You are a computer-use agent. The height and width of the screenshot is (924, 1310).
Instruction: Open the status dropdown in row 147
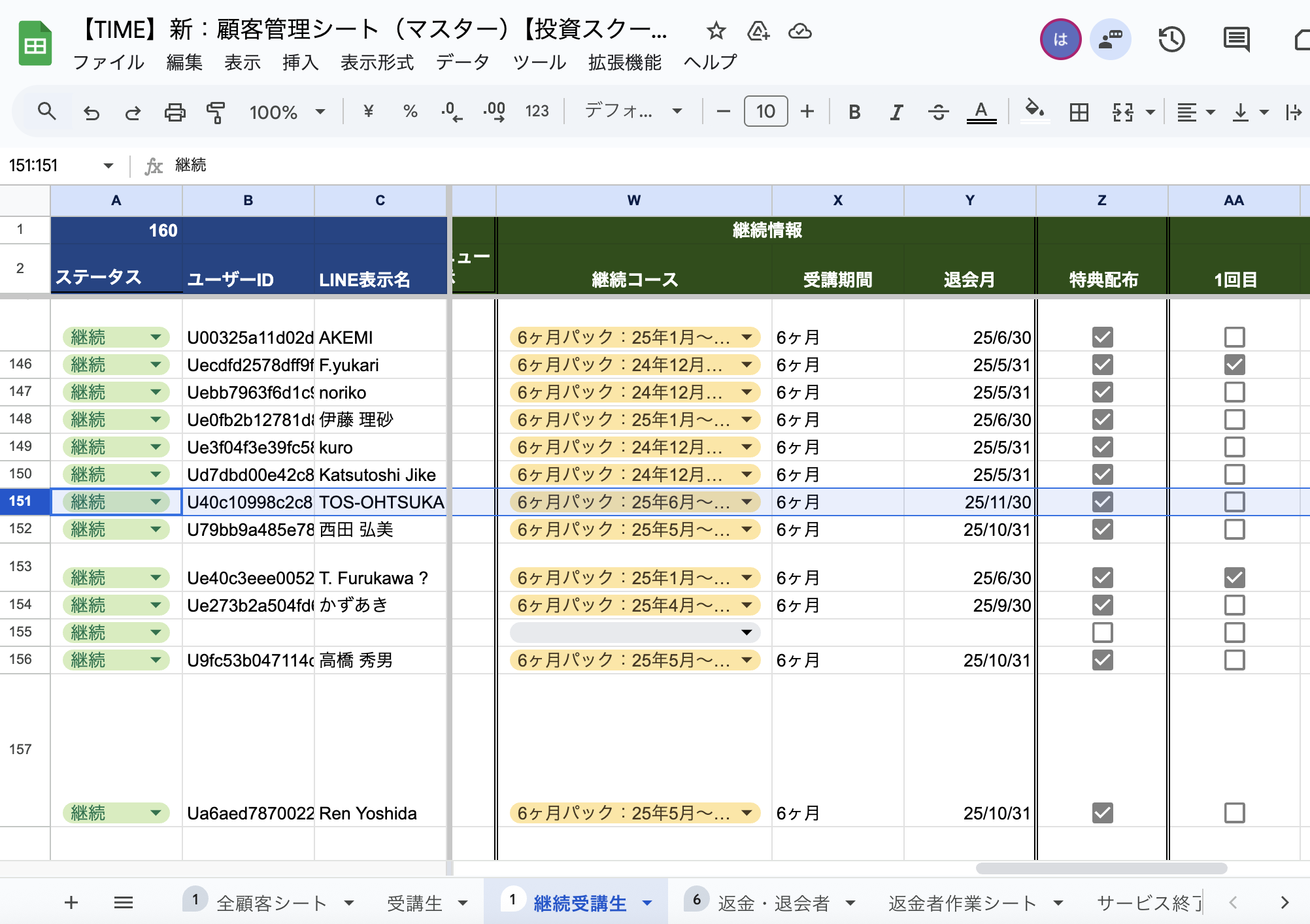[x=156, y=391]
